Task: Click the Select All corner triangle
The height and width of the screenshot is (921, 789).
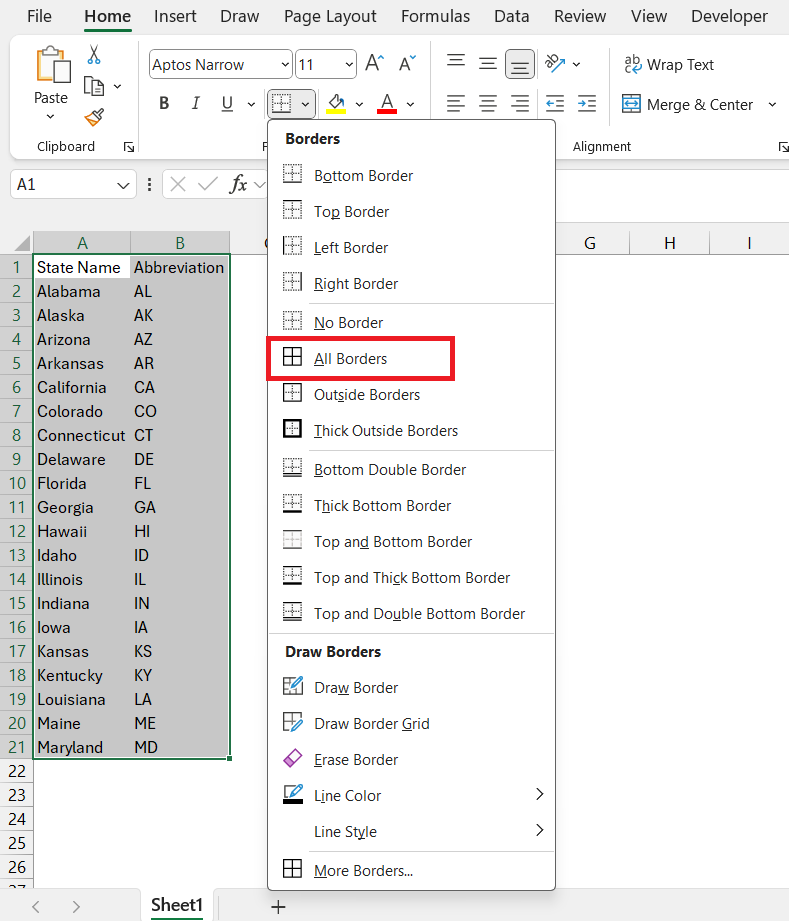Action: coord(22,243)
